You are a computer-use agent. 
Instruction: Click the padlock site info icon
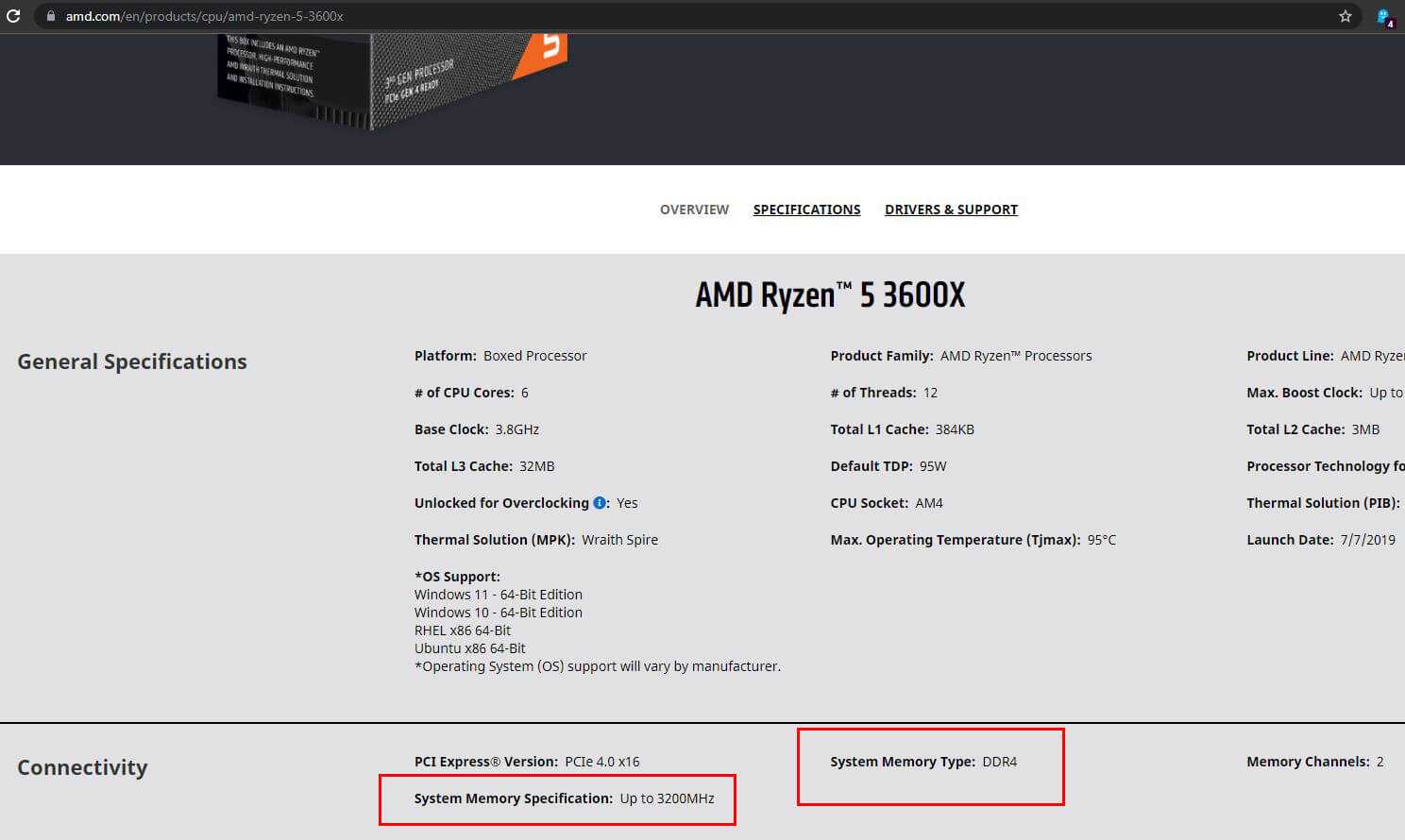(x=51, y=16)
